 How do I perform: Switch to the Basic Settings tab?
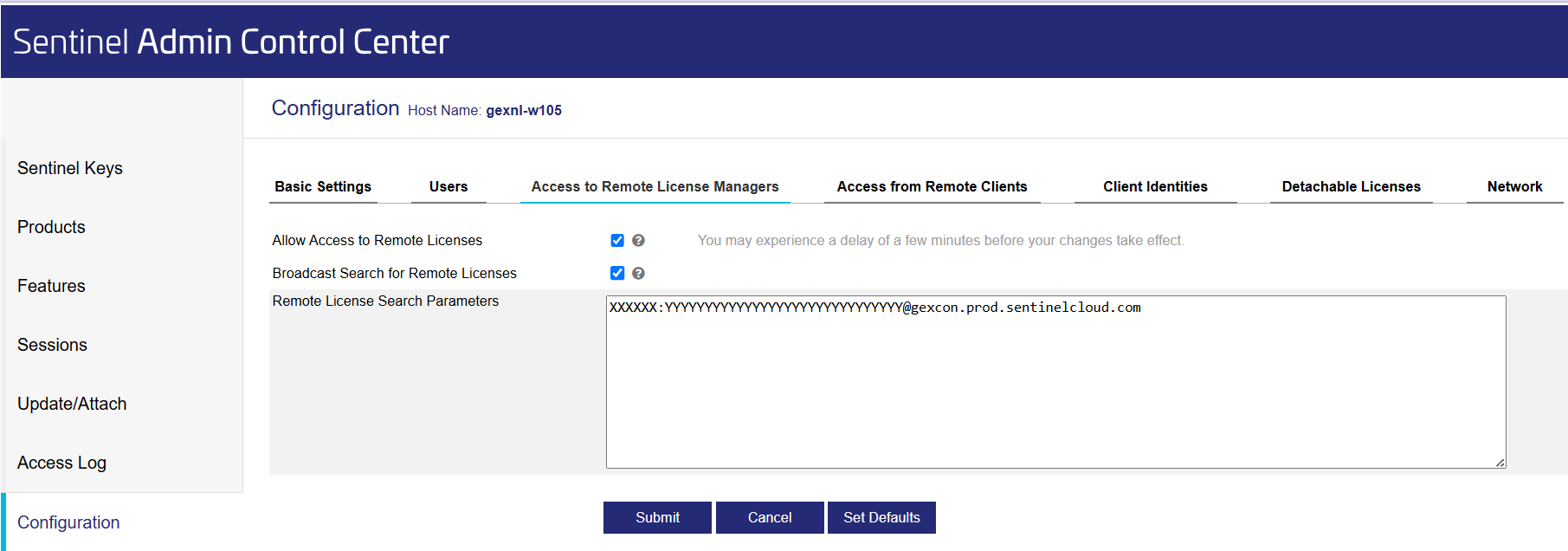coord(323,186)
